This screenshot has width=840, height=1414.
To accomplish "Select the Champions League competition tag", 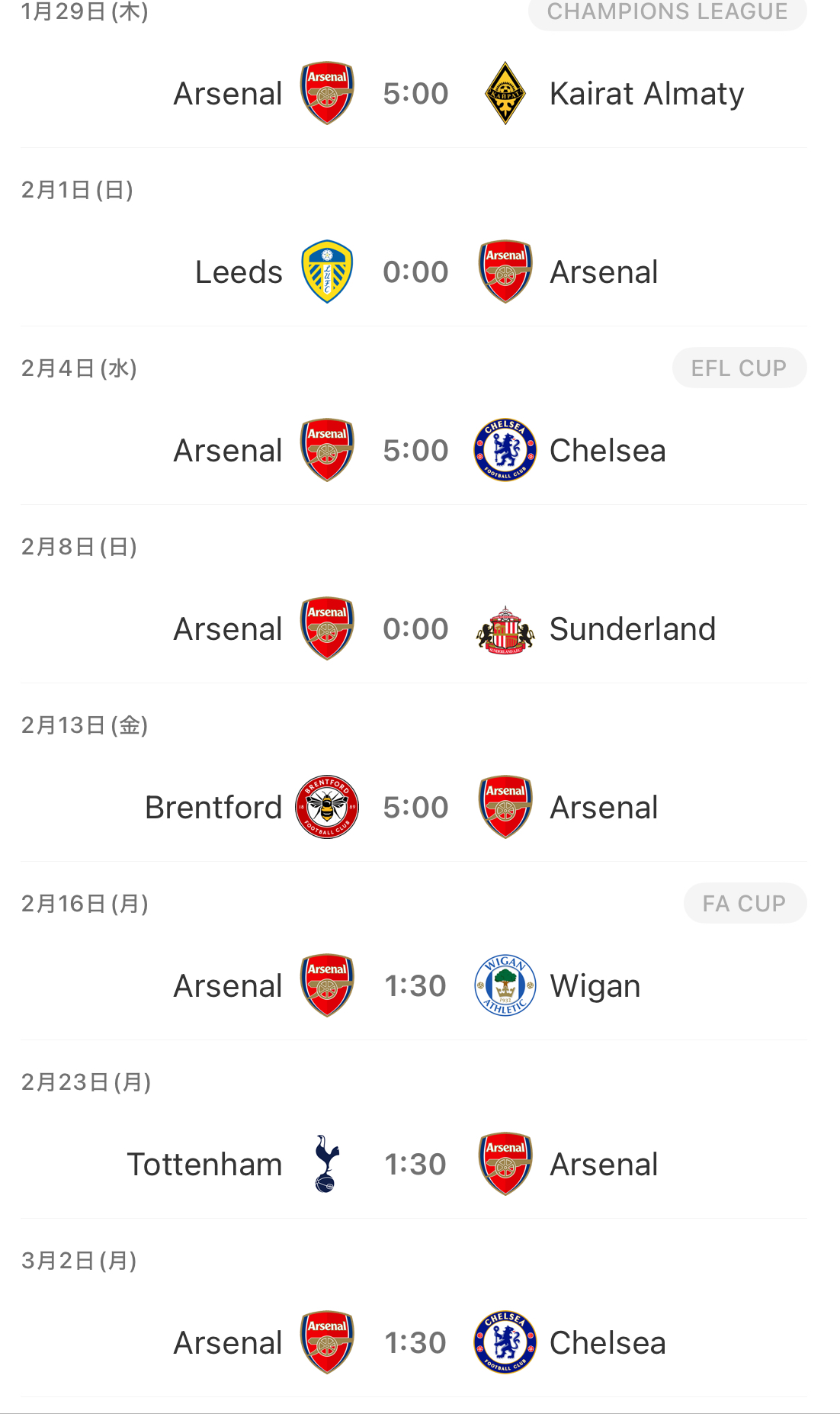I will point(667,12).
